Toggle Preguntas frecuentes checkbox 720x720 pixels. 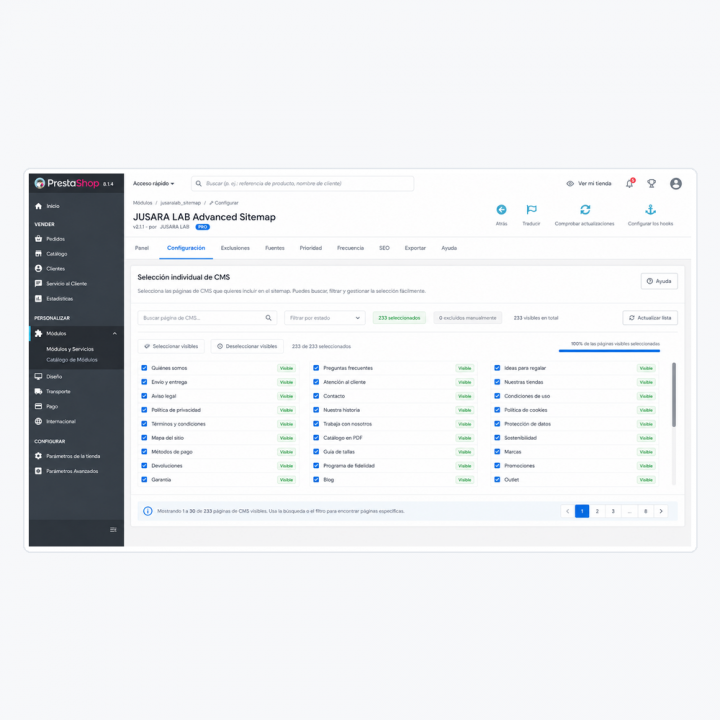point(316,368)
